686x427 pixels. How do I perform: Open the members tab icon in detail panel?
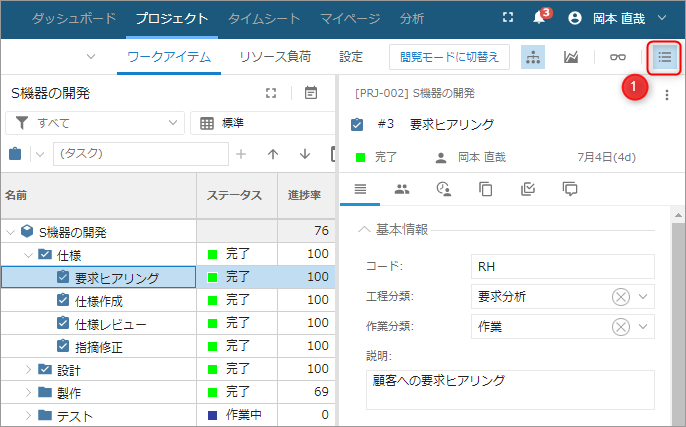[x=402, y=189]
